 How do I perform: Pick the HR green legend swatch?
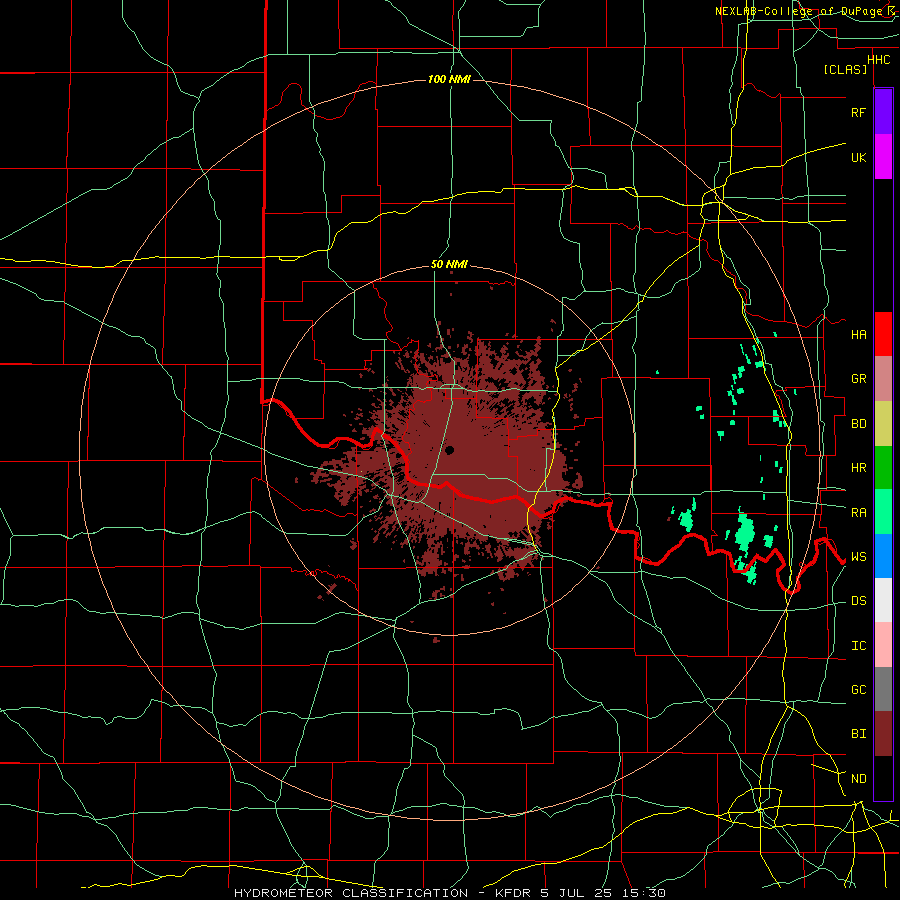tap(883, 467)
